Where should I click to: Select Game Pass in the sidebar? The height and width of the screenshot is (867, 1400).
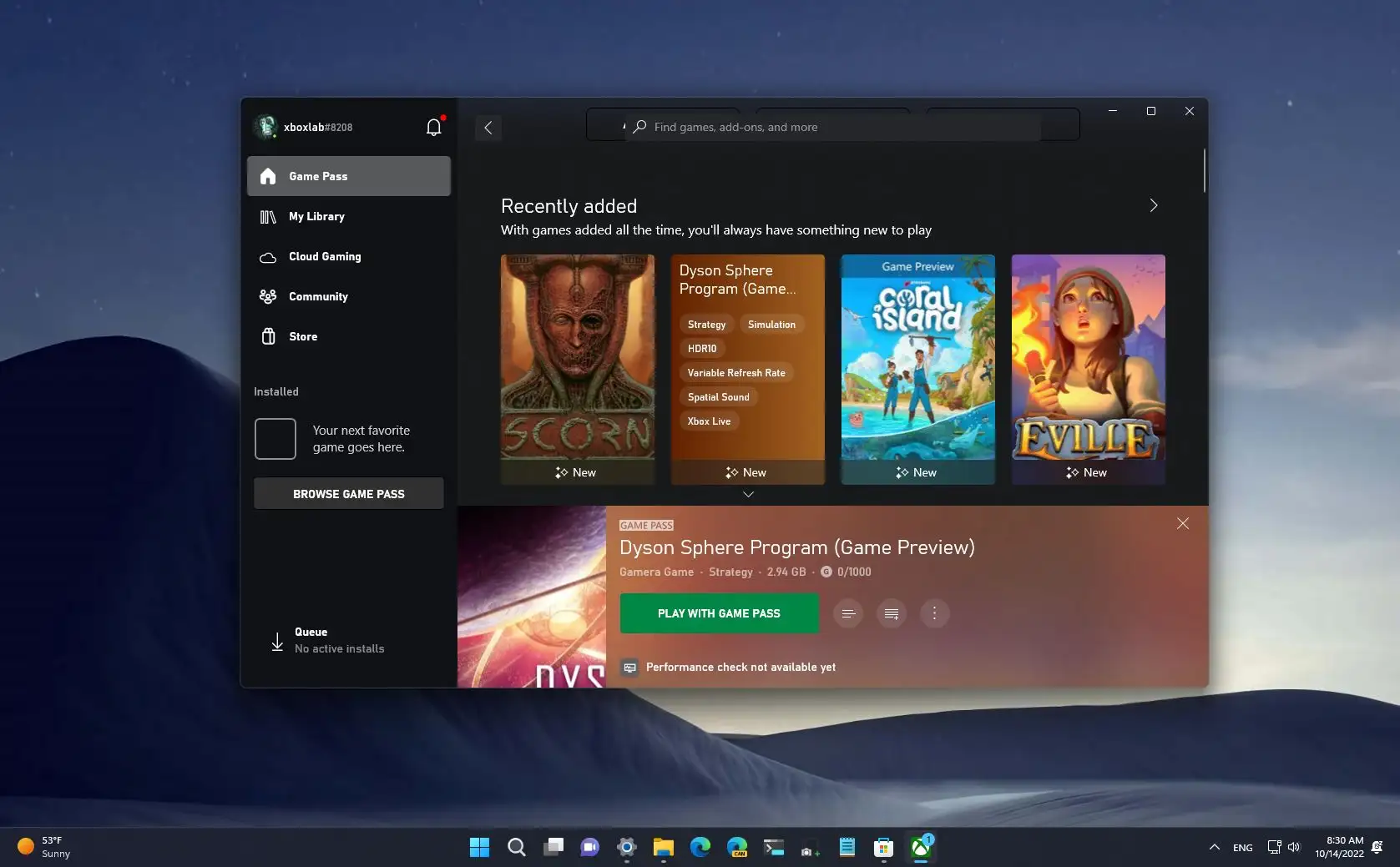coord(349,176)
